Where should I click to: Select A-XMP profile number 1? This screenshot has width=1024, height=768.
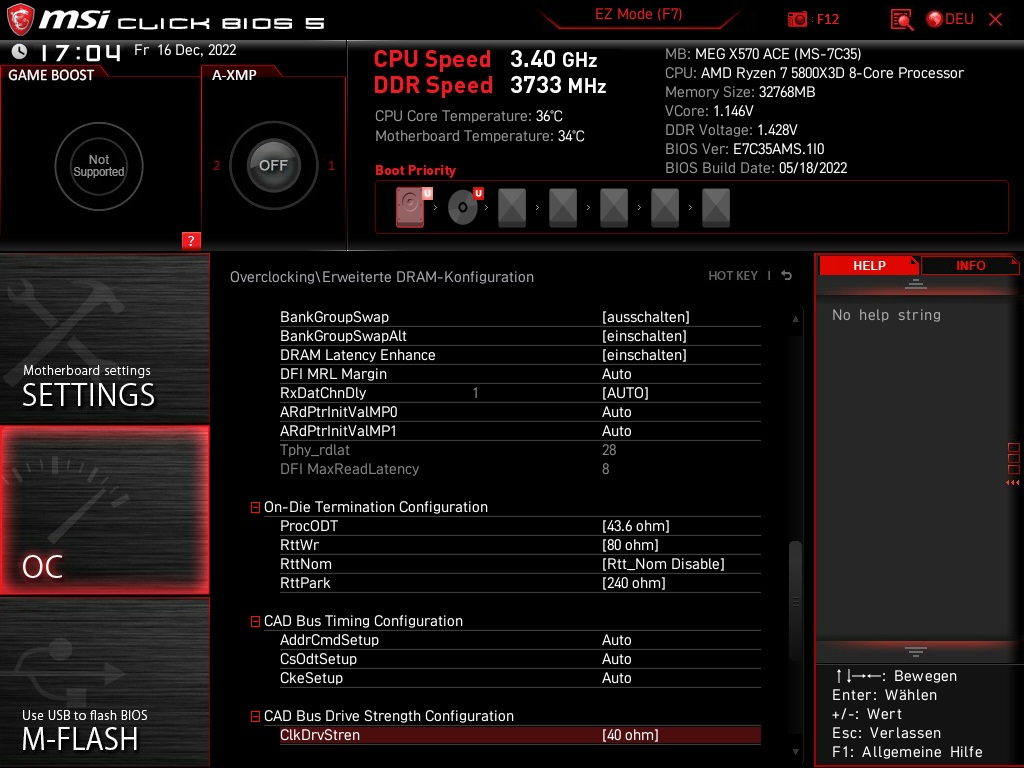(331, 166)
